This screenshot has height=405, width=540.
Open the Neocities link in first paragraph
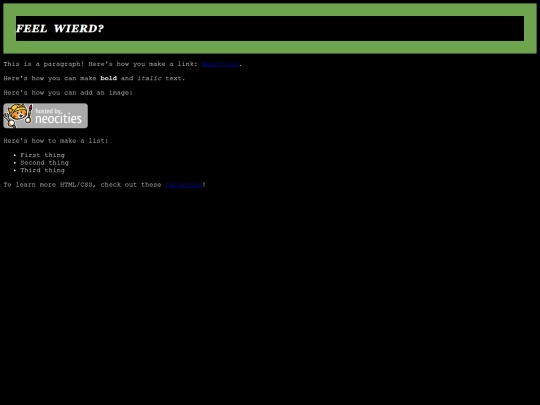(x=220, y=64)
